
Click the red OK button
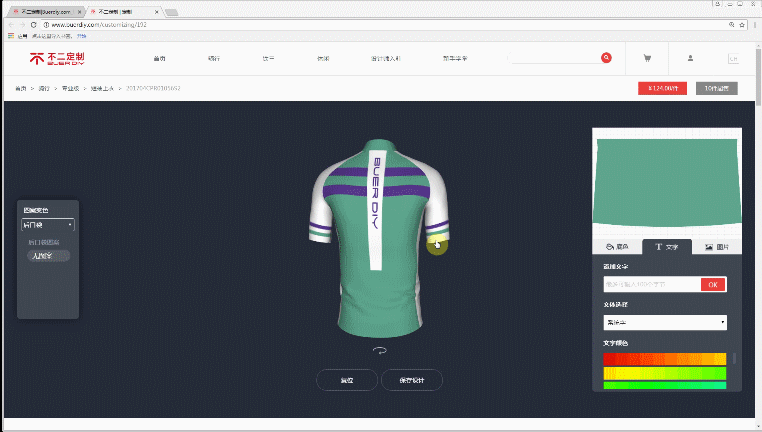click(x=713, y=285)
